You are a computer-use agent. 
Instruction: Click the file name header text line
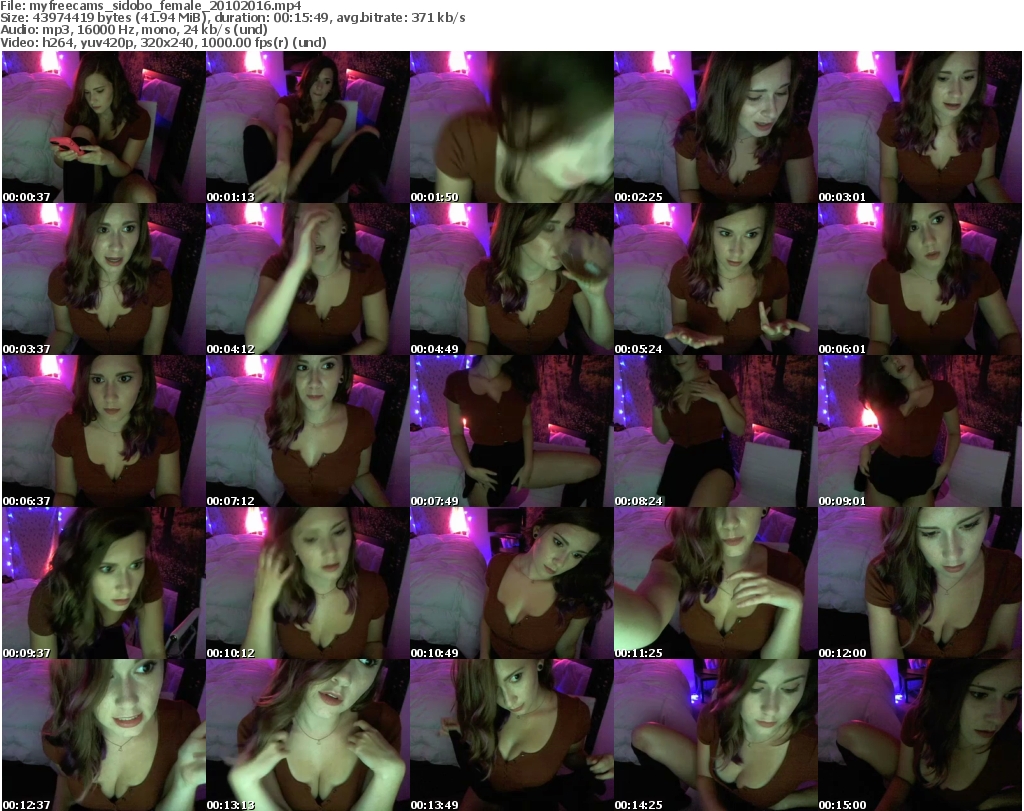[151, 6]
